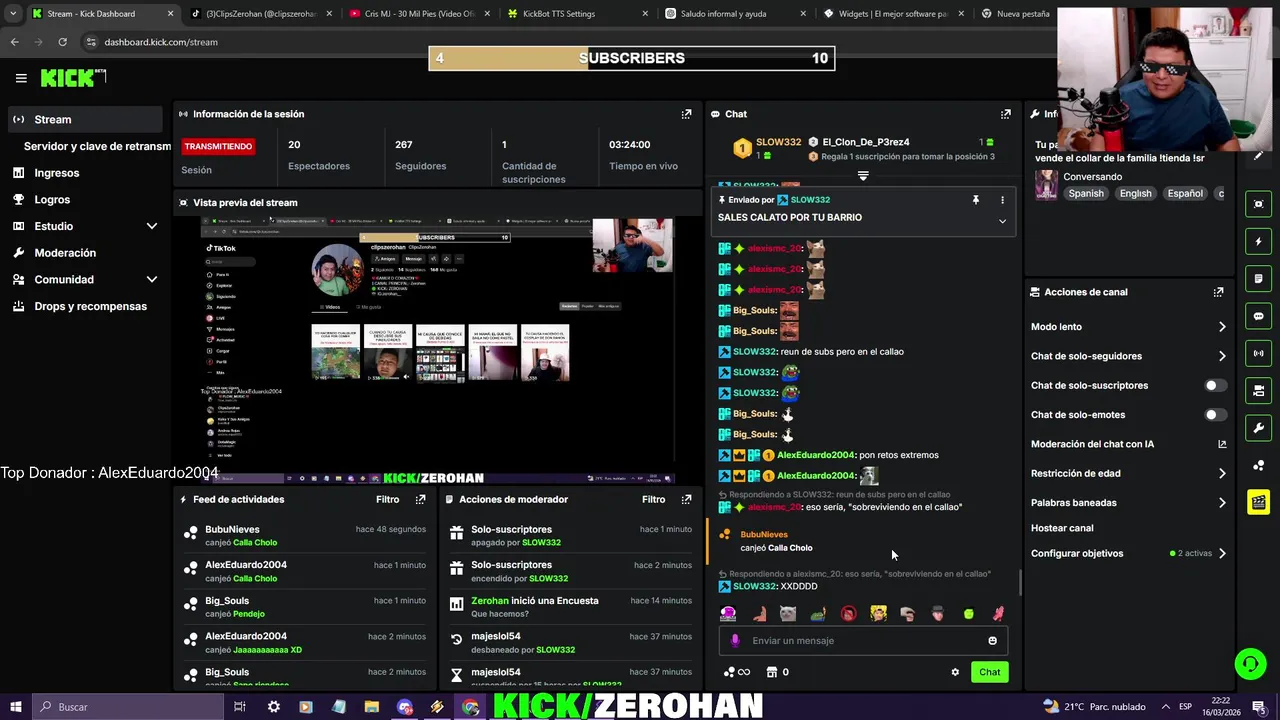Image resolution: width=1280 pixels, height=720 pixels.
Task: Click the camera icon in the right sidebar
Action: 1258,390
